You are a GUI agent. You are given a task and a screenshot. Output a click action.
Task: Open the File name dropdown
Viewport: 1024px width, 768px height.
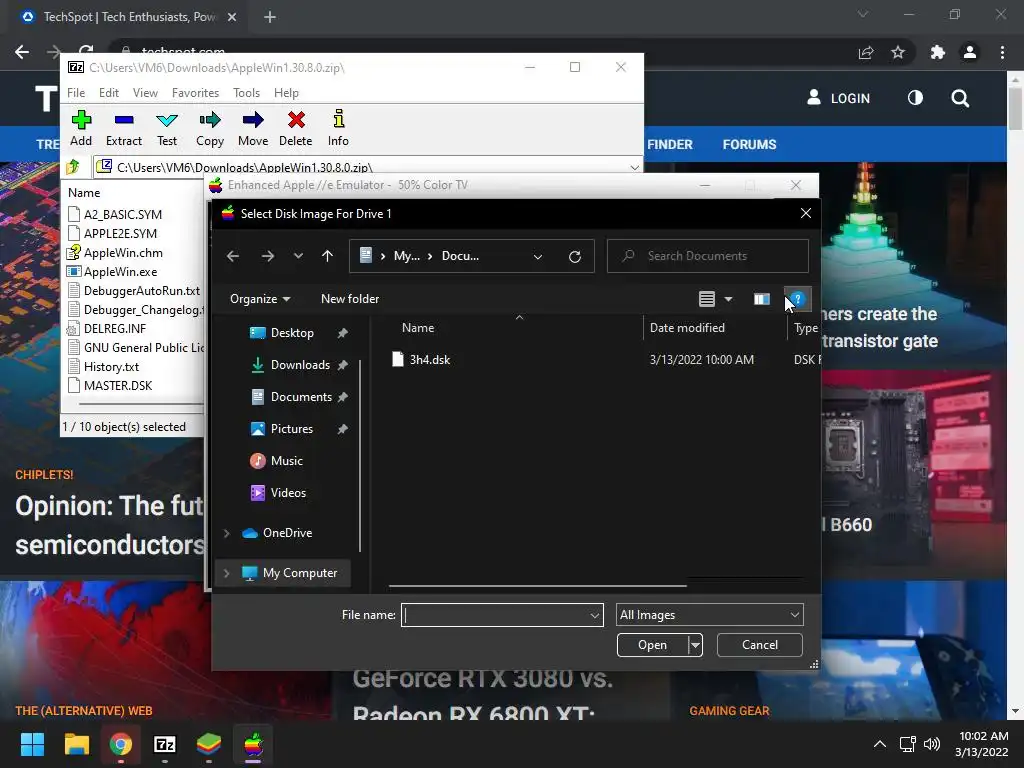594,615
